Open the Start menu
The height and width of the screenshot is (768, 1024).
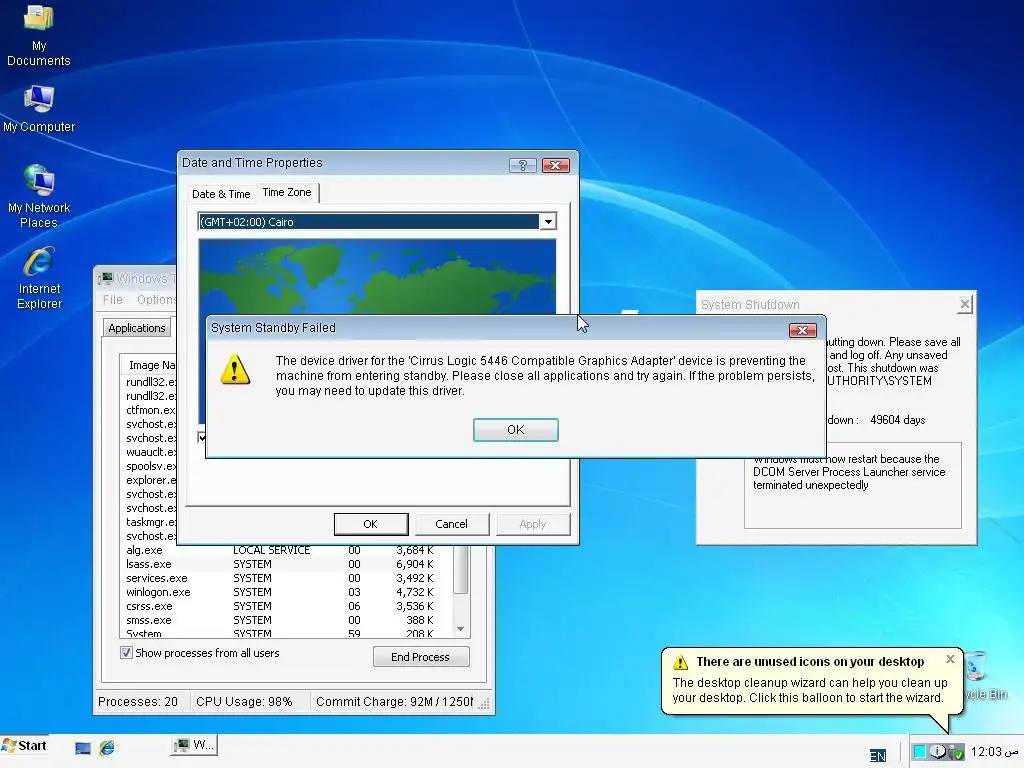(x=25, y=746)
